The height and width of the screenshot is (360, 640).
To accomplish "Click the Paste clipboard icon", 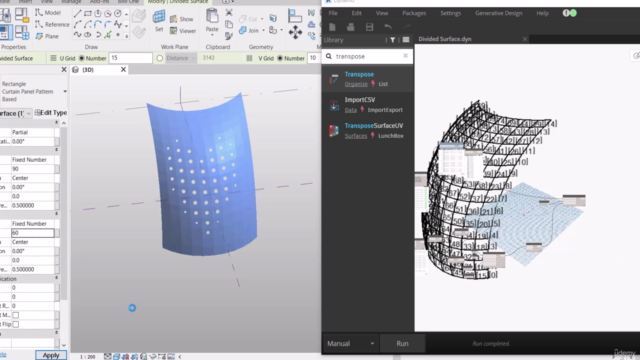I will [x=212, y=16].
